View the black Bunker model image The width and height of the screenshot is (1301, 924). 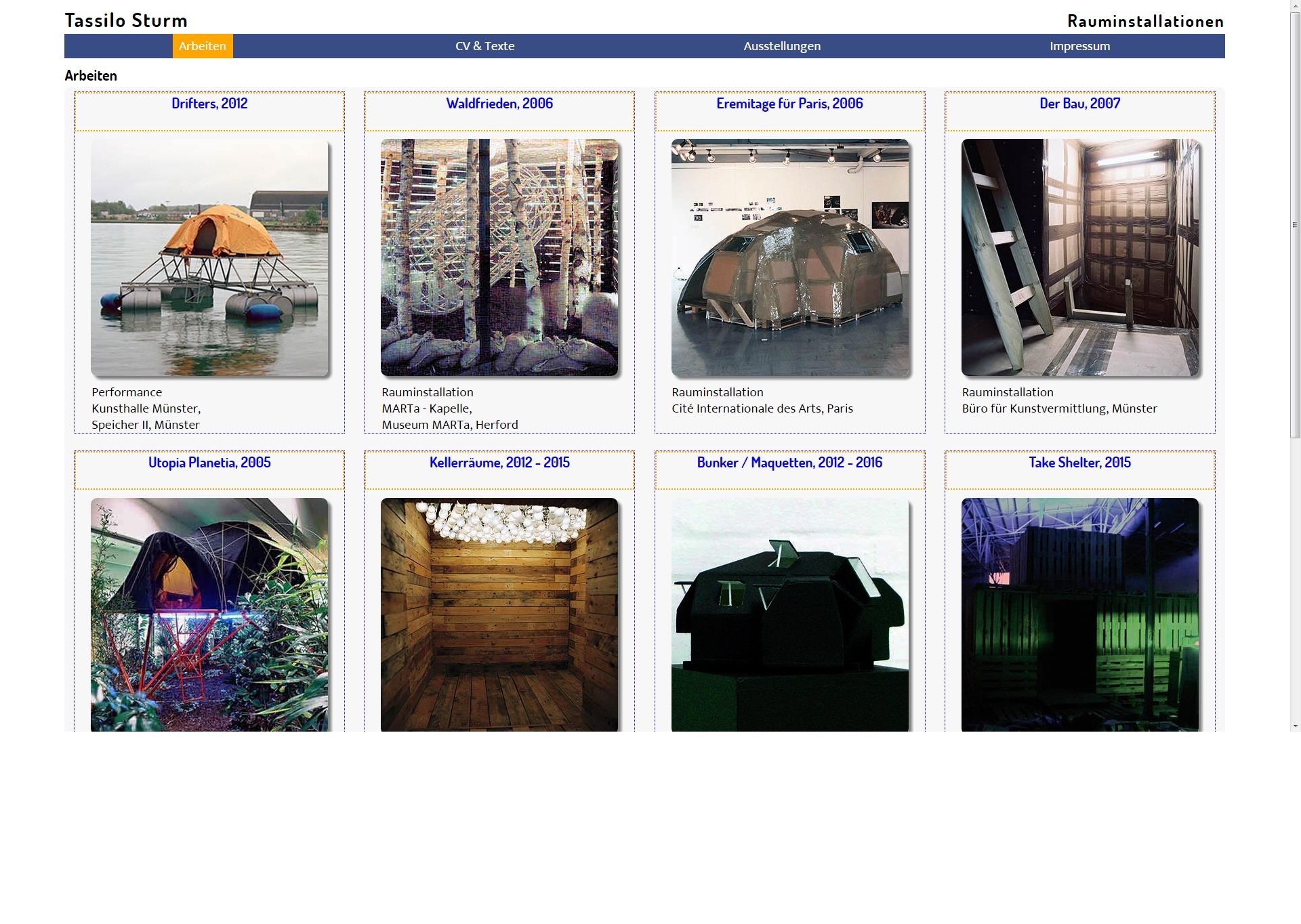pos(789,614)
